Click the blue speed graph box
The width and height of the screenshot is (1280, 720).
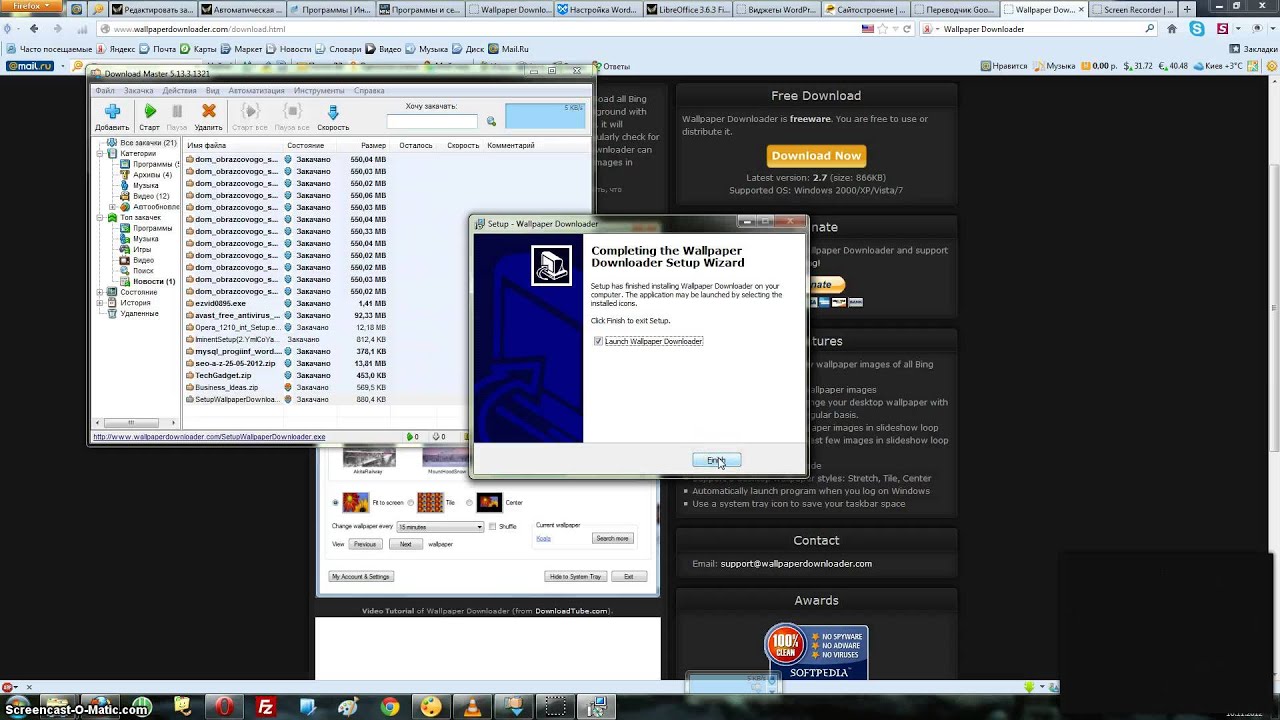click(x=545, y=116)
